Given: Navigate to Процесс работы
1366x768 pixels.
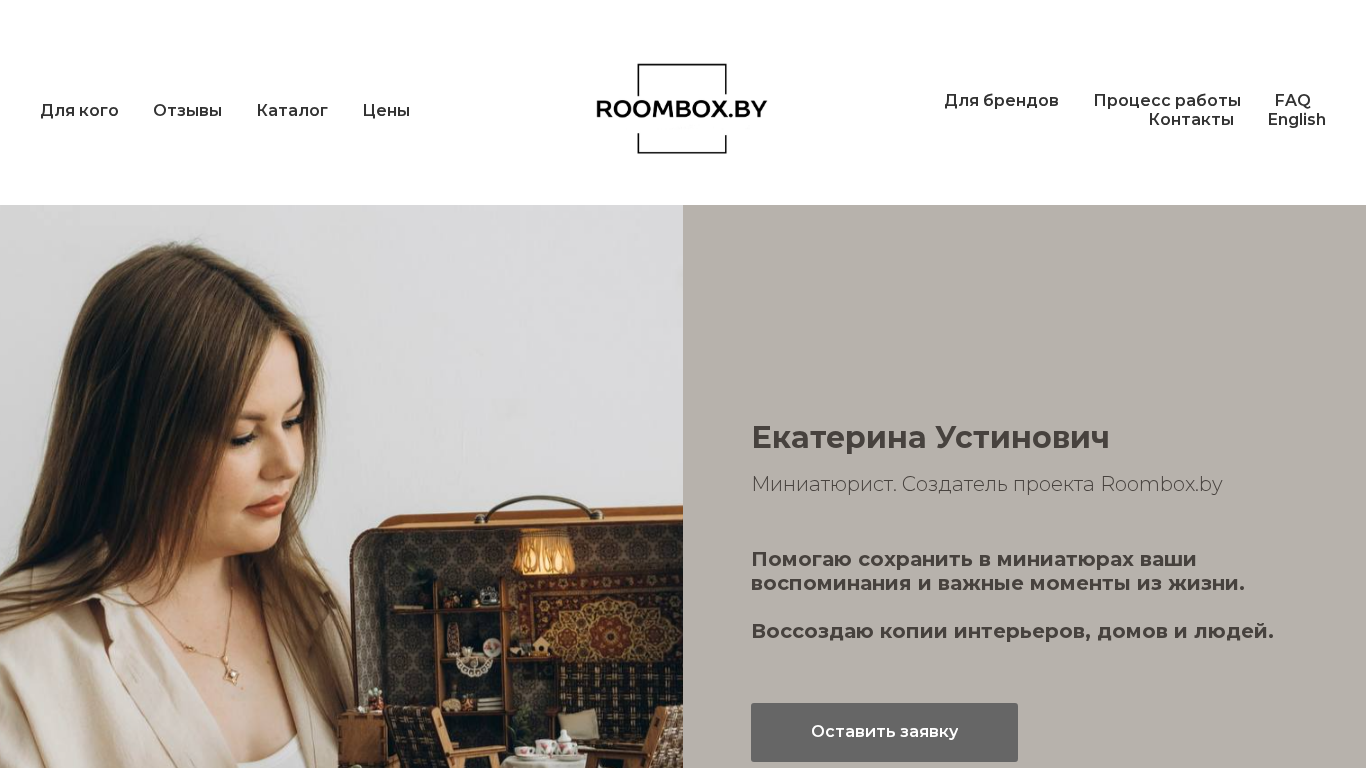Looking at the screenshot, I should [1167, 101].
